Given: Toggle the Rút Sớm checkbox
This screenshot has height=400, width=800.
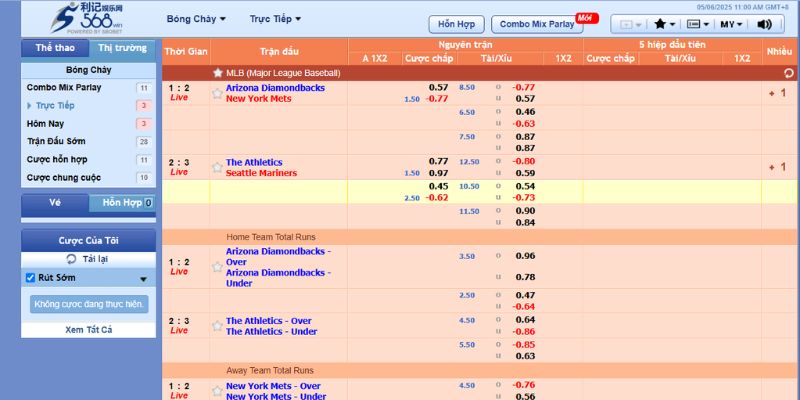Looking at the screenshot, I should (x=30, y=278).
